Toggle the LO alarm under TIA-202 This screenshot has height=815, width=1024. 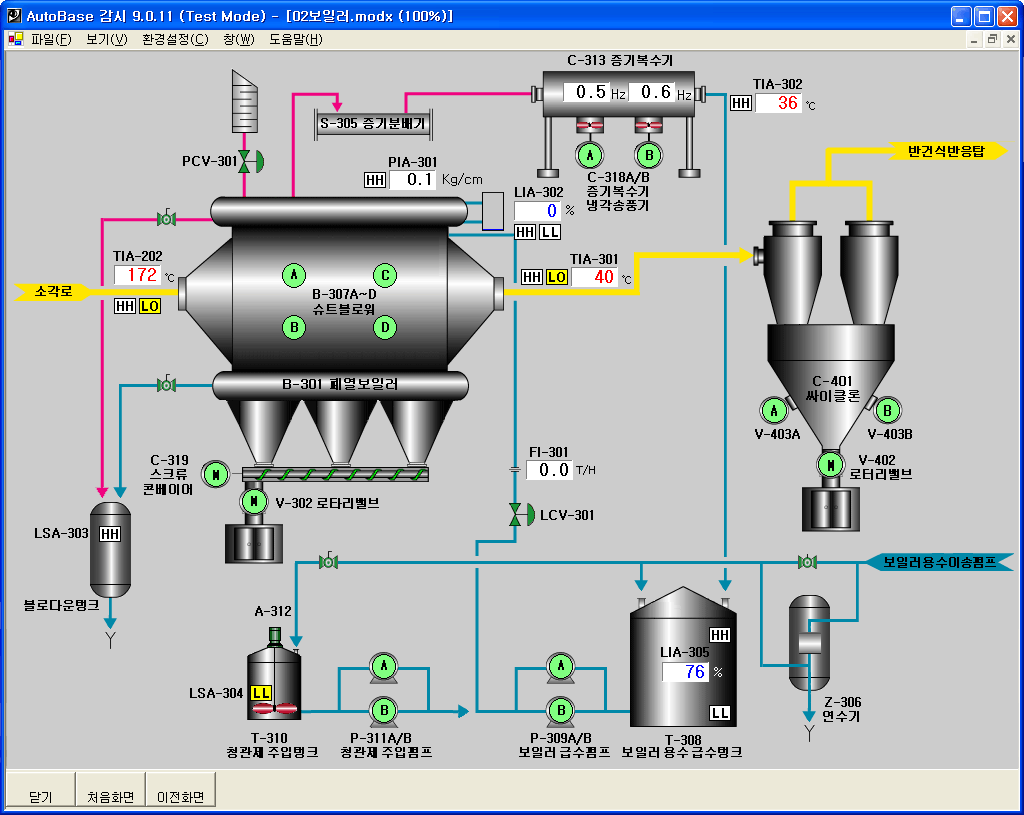tap(149, 306)
